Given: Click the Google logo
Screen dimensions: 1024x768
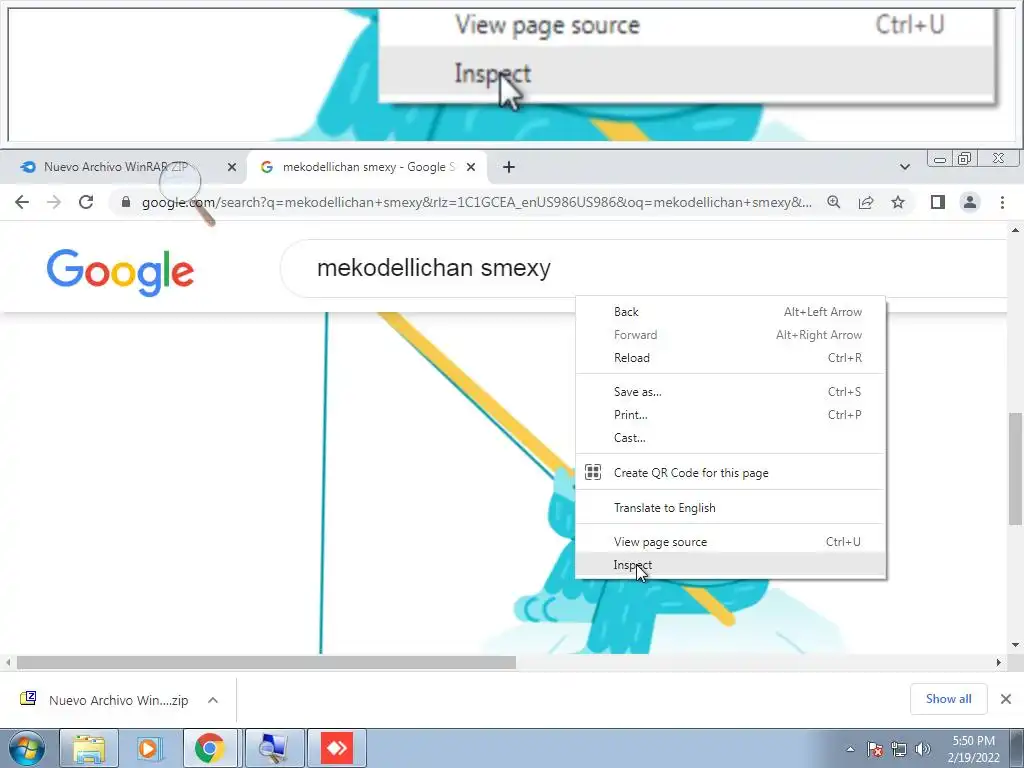Looking at the screenshot, I should coord(120,272).
